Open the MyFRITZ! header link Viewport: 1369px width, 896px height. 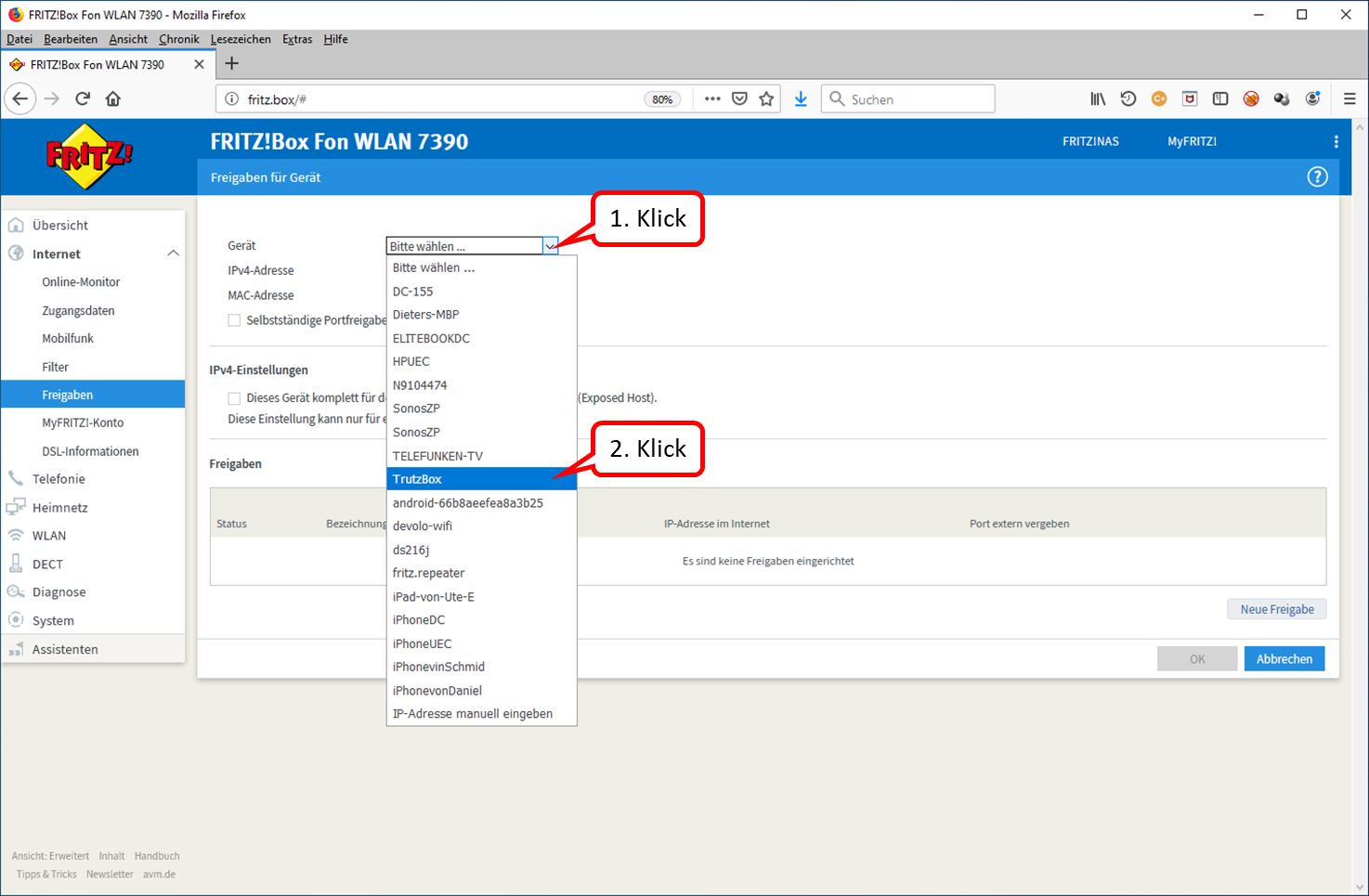1192,141
